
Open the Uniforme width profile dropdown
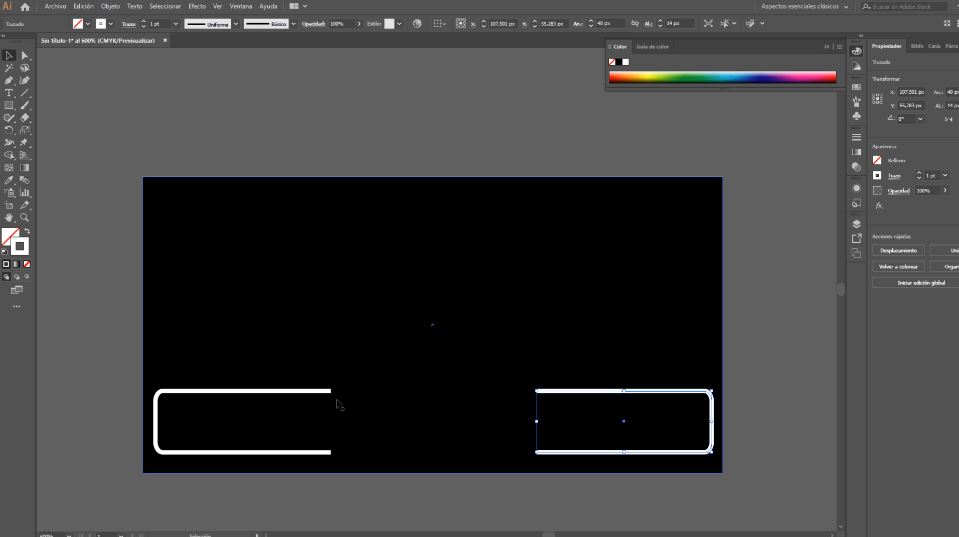[235, 24]
